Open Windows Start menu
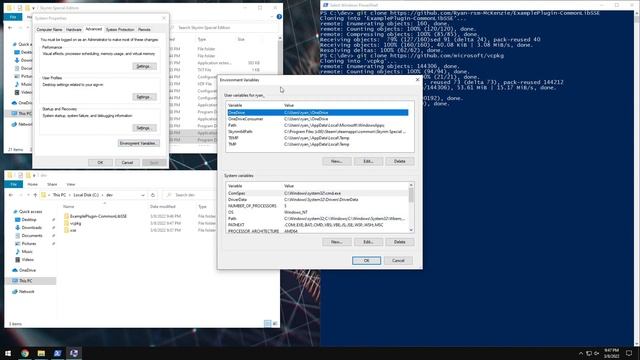Image resolution: width=640 pixels, height=360 pixels. 8,353
